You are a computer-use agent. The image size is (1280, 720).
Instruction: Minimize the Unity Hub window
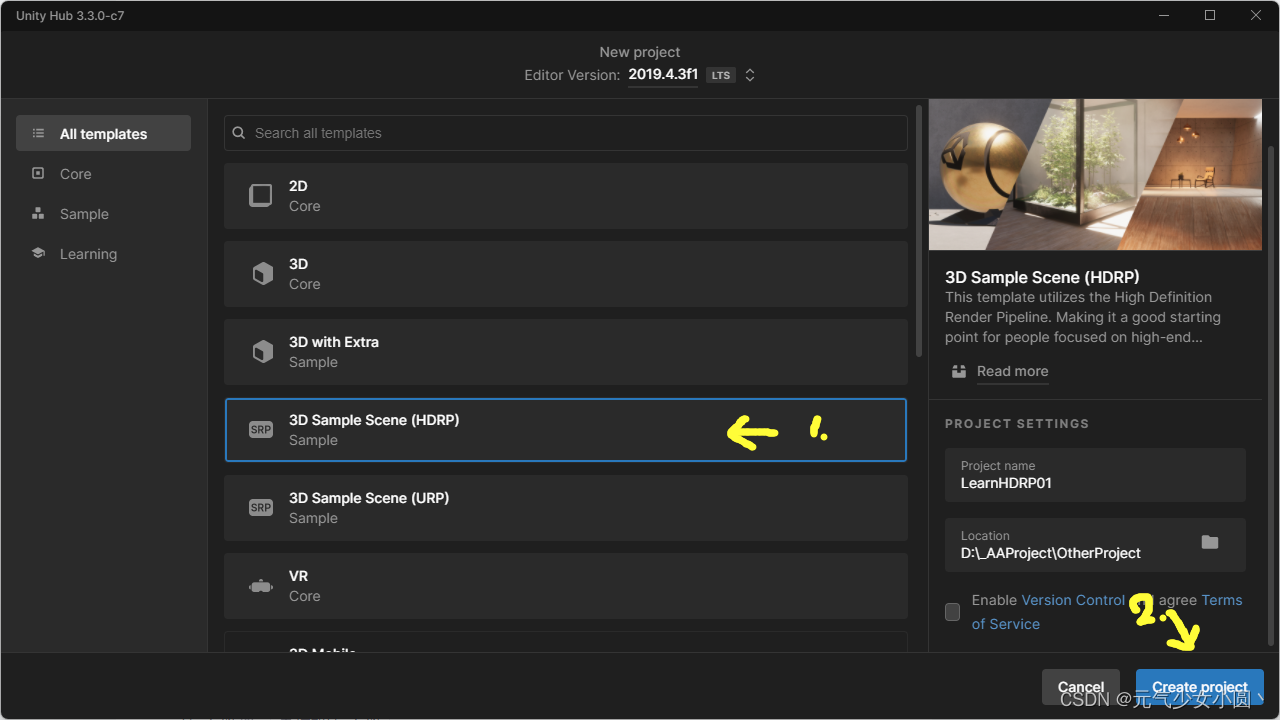point(1164,15)
